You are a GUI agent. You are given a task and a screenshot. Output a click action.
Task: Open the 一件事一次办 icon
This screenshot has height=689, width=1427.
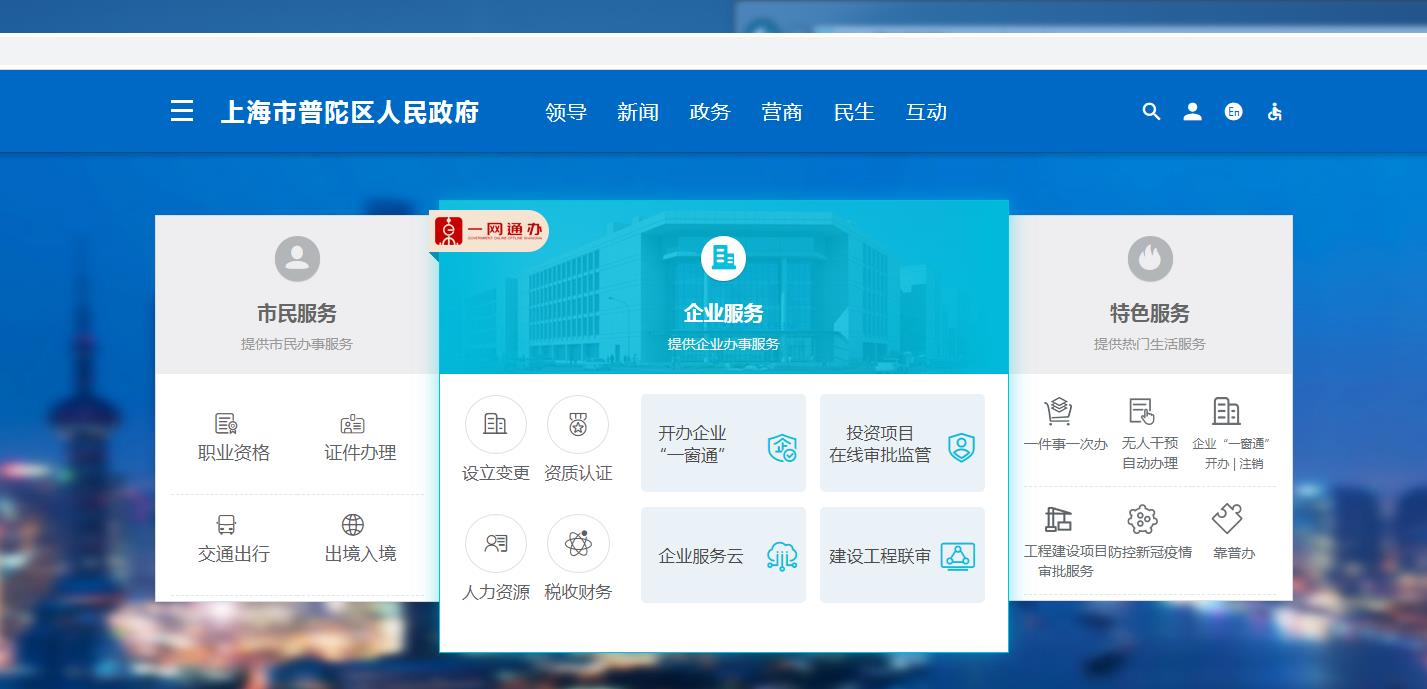click(x=1058, y=412)
